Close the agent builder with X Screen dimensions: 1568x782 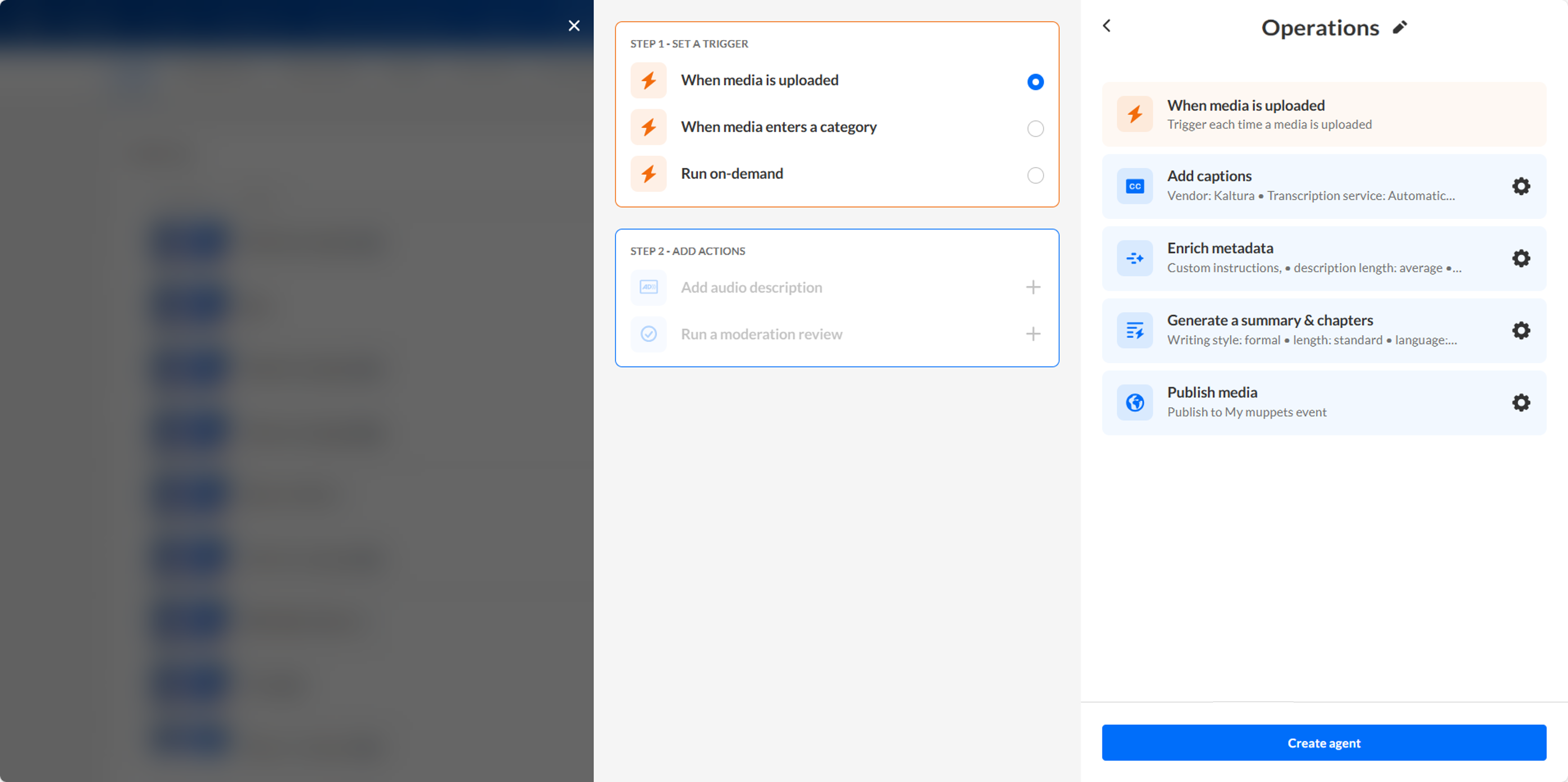[x=573, y=26]
